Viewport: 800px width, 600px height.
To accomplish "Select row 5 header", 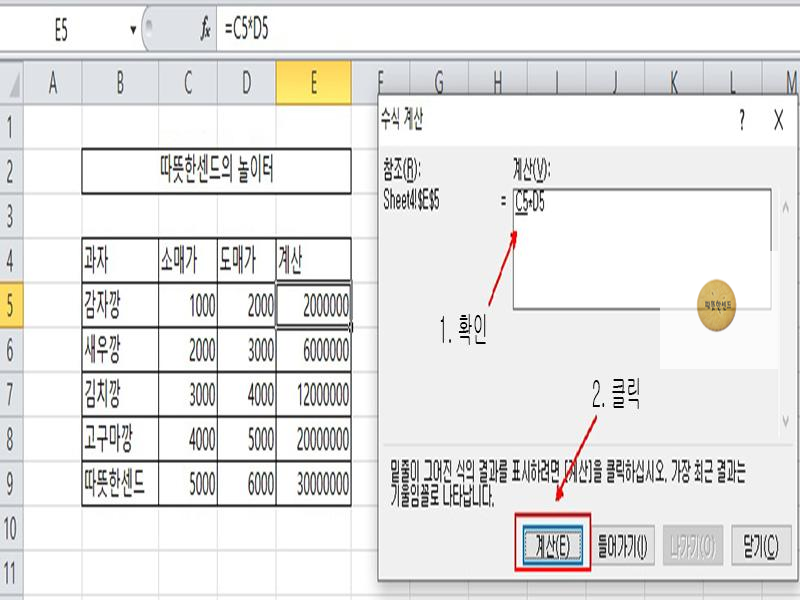I will point(11,305).
